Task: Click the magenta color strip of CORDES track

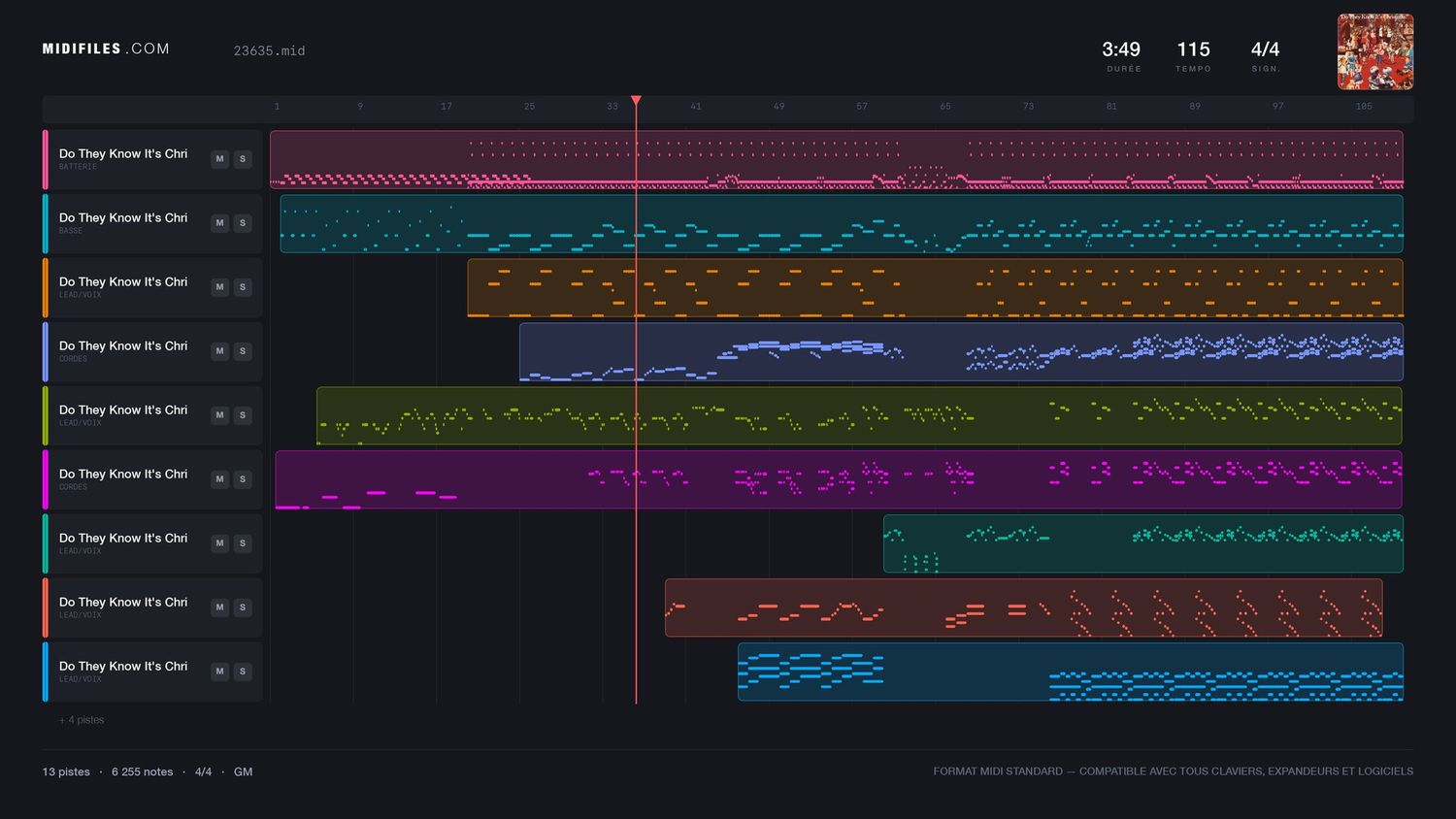Action: pos(46,479)
